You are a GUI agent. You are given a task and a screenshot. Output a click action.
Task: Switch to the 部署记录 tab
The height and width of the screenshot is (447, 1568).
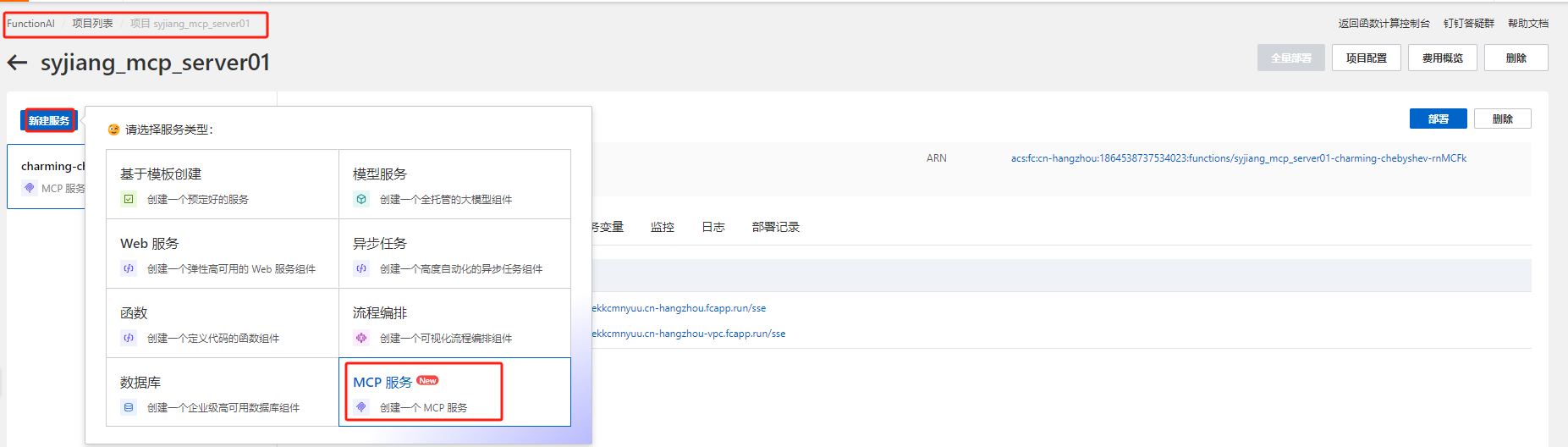tap(776, 227)
